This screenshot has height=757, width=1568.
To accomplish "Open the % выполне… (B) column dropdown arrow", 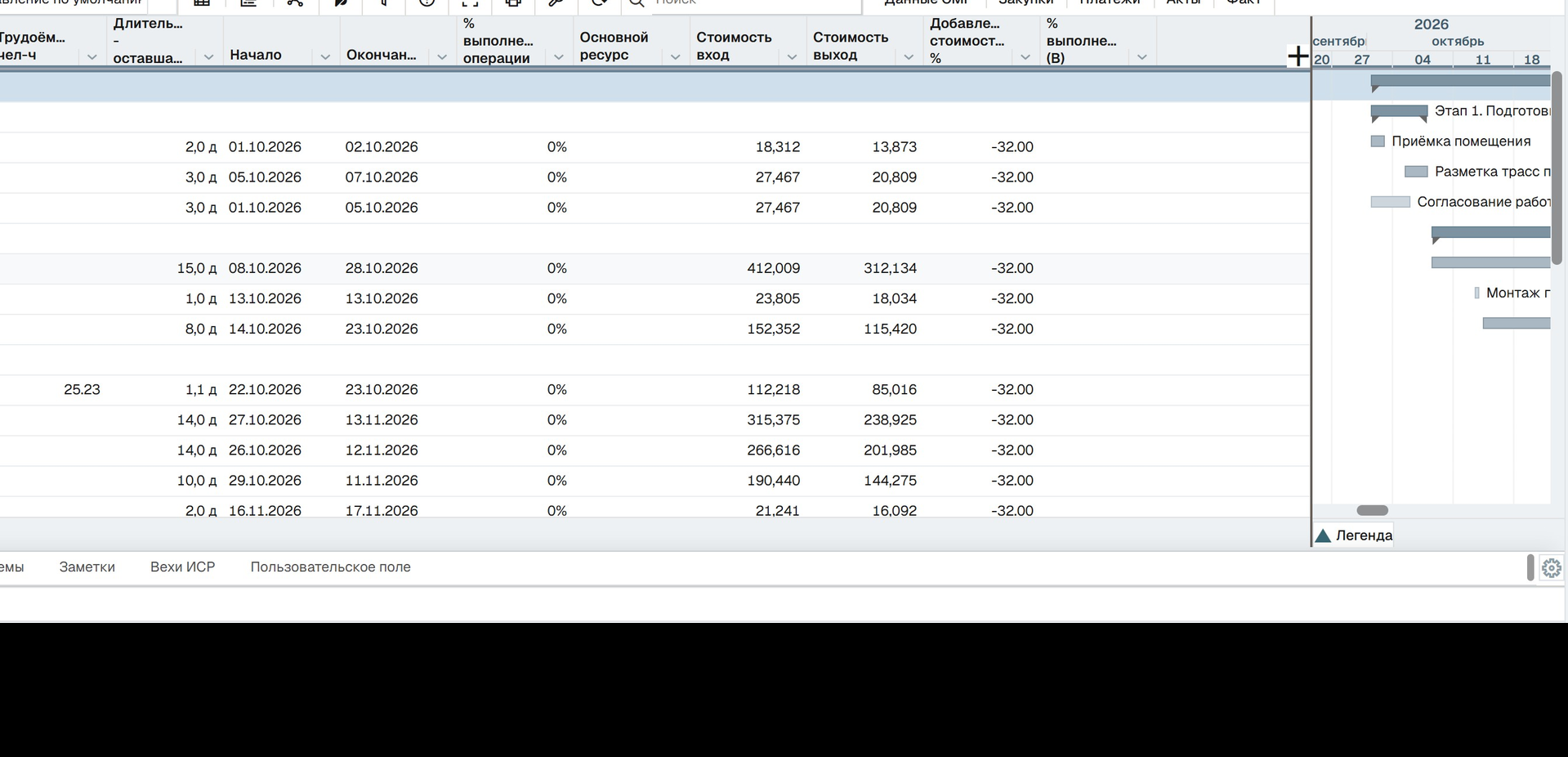I will pyautogui.click(x=1142, y=56).
